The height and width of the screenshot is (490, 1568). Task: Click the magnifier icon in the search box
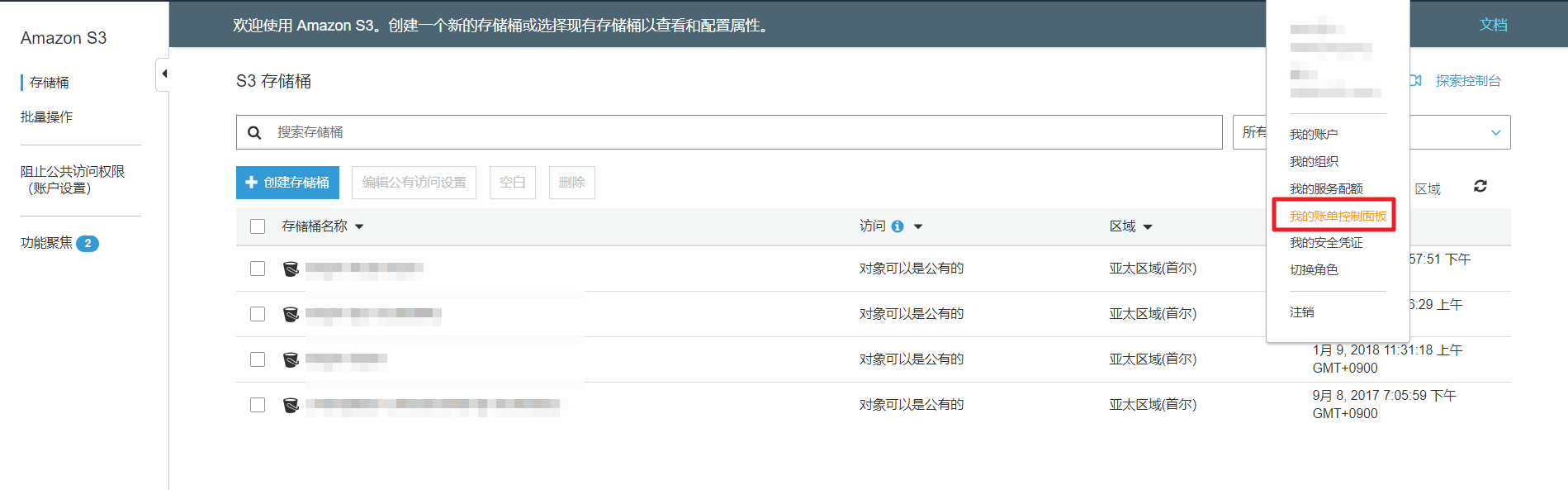click(x=254, y=132)
